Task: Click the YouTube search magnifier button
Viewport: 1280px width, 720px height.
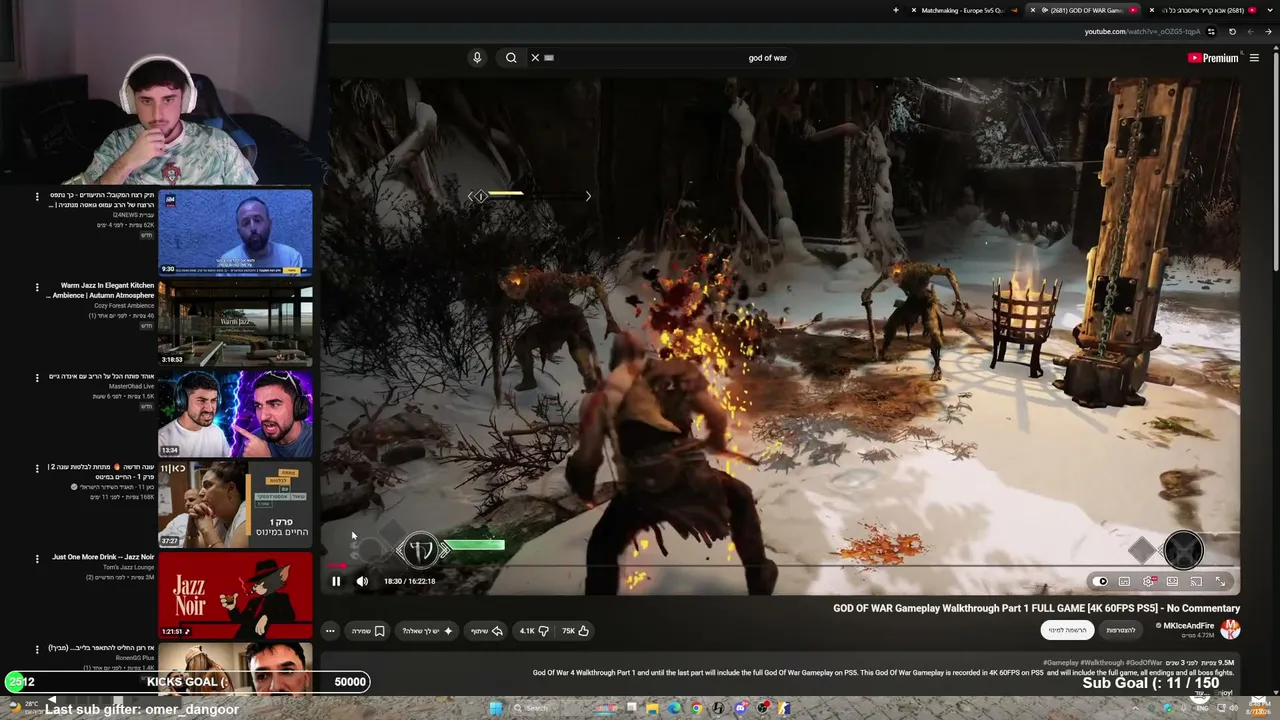Action: click(x=511, y=58)
